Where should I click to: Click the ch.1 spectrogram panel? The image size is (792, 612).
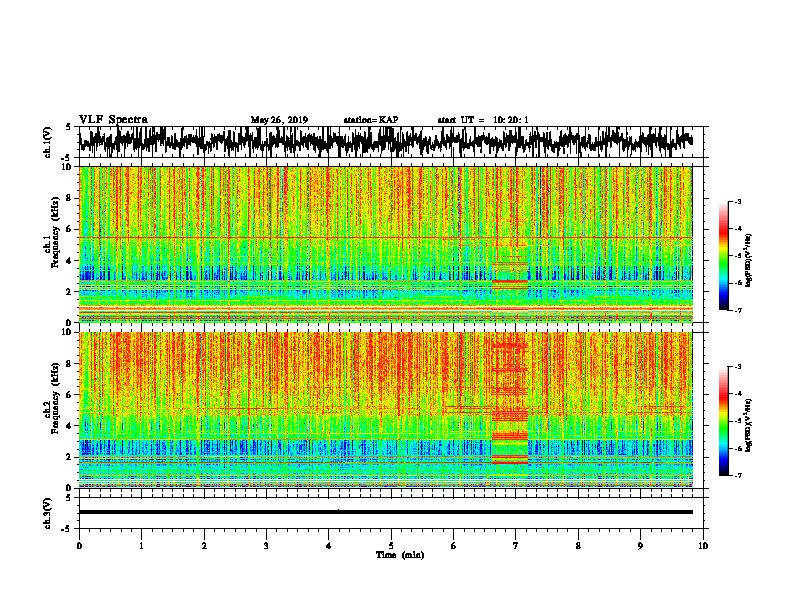coord(385,244)
